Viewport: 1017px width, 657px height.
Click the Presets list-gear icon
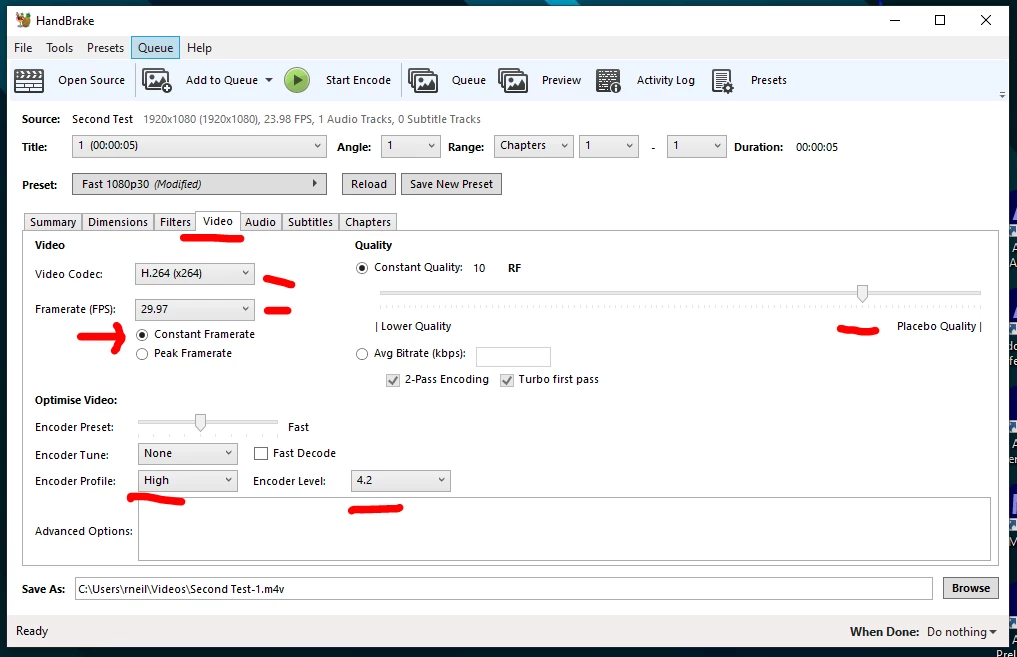(722, 80)
